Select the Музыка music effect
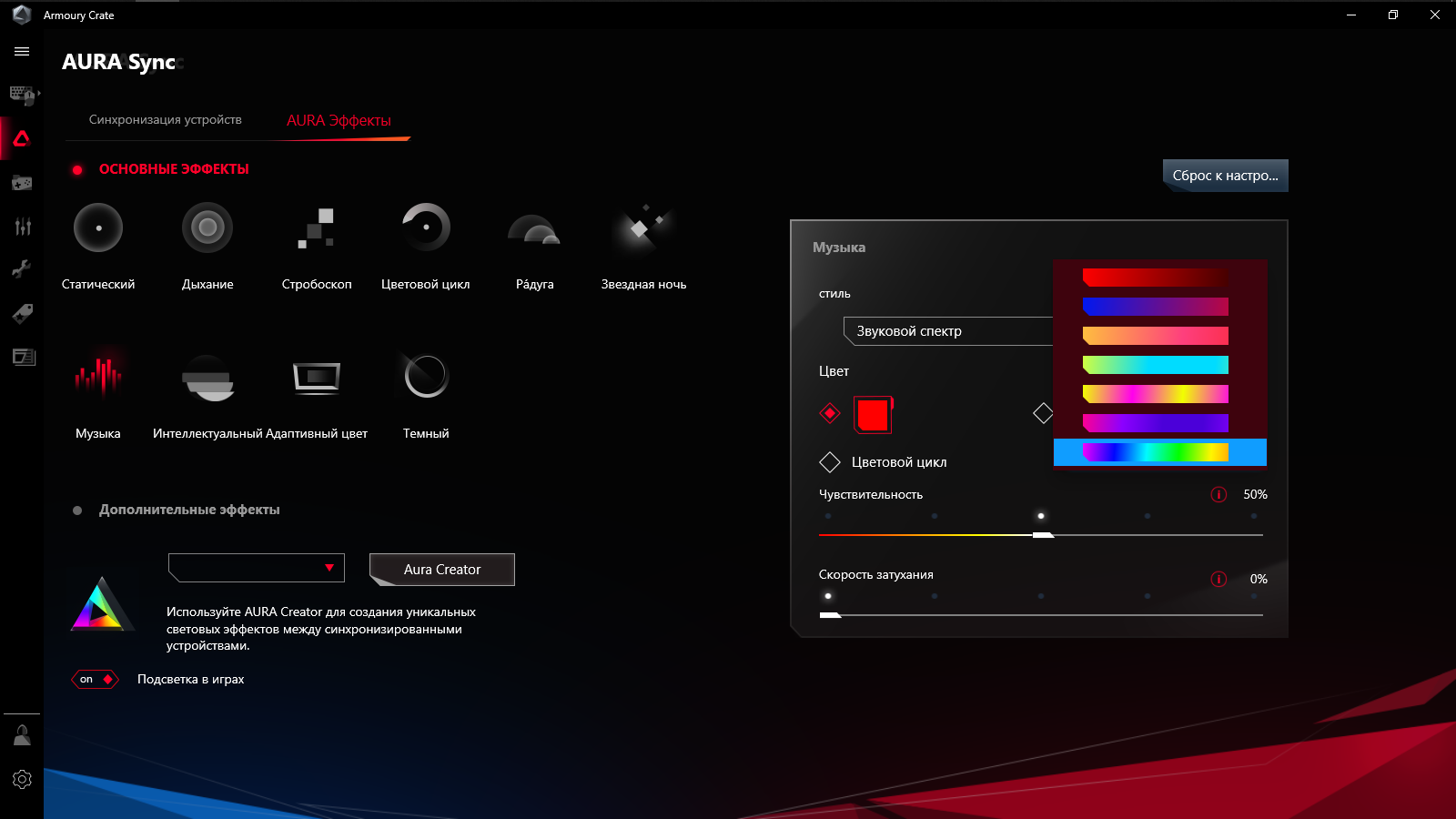 98,375
